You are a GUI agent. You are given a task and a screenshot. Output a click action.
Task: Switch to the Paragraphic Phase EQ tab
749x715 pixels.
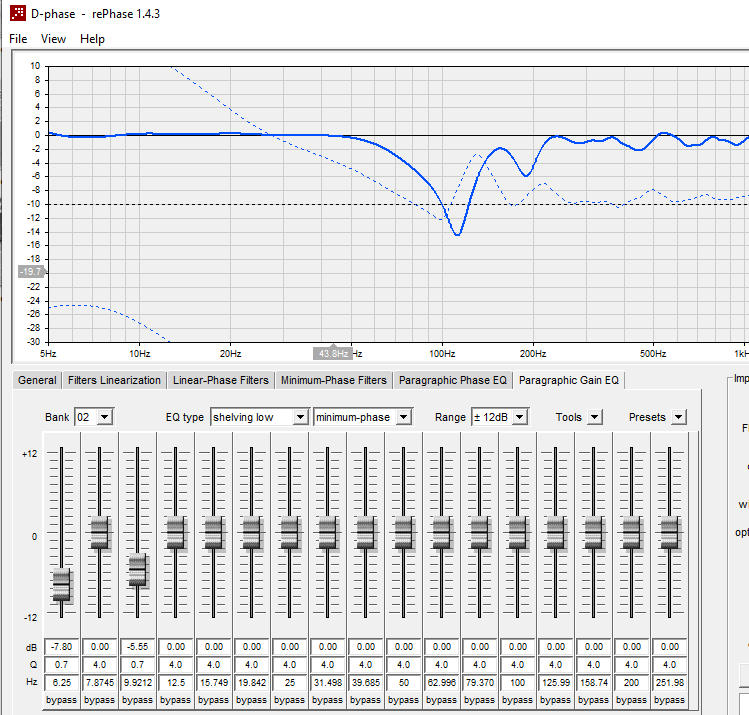[452, 380]
